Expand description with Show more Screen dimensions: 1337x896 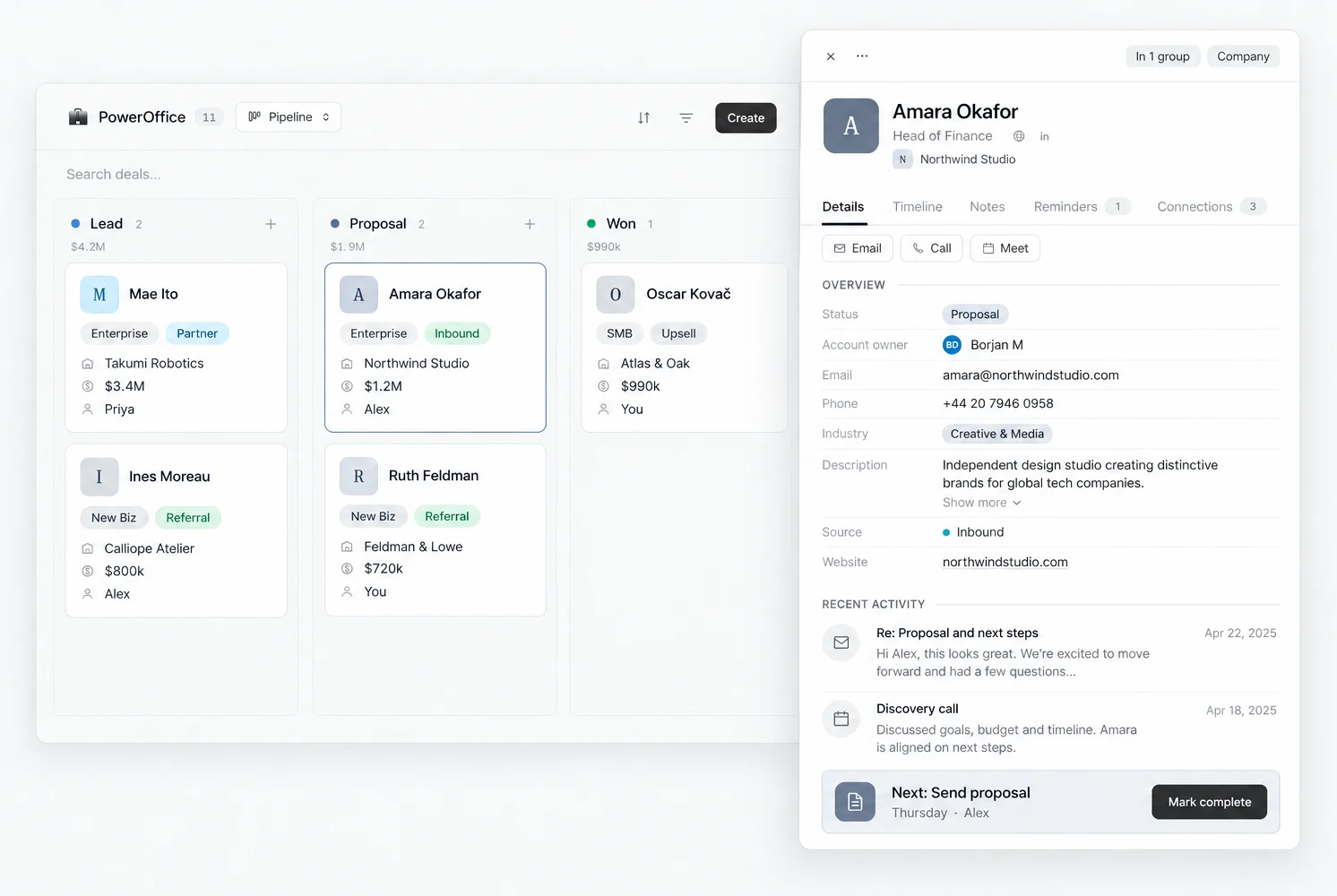point(981,503)
